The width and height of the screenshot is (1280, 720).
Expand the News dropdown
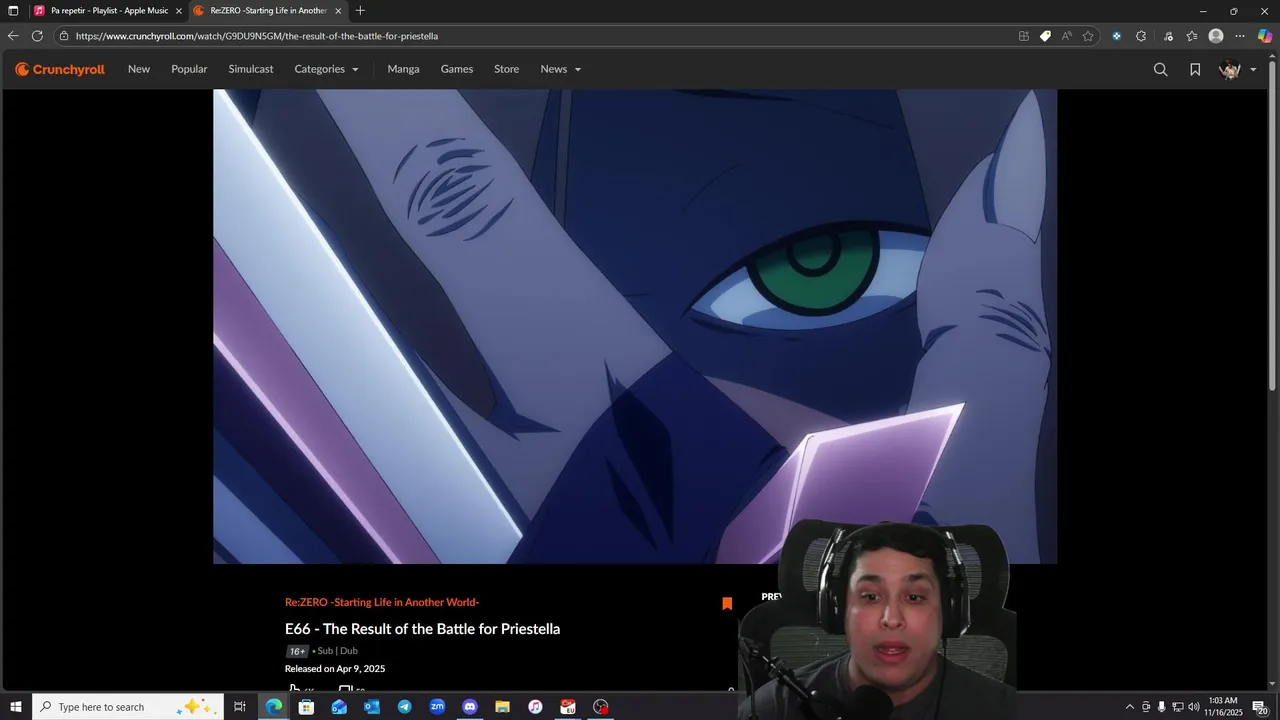click(560, 69)
